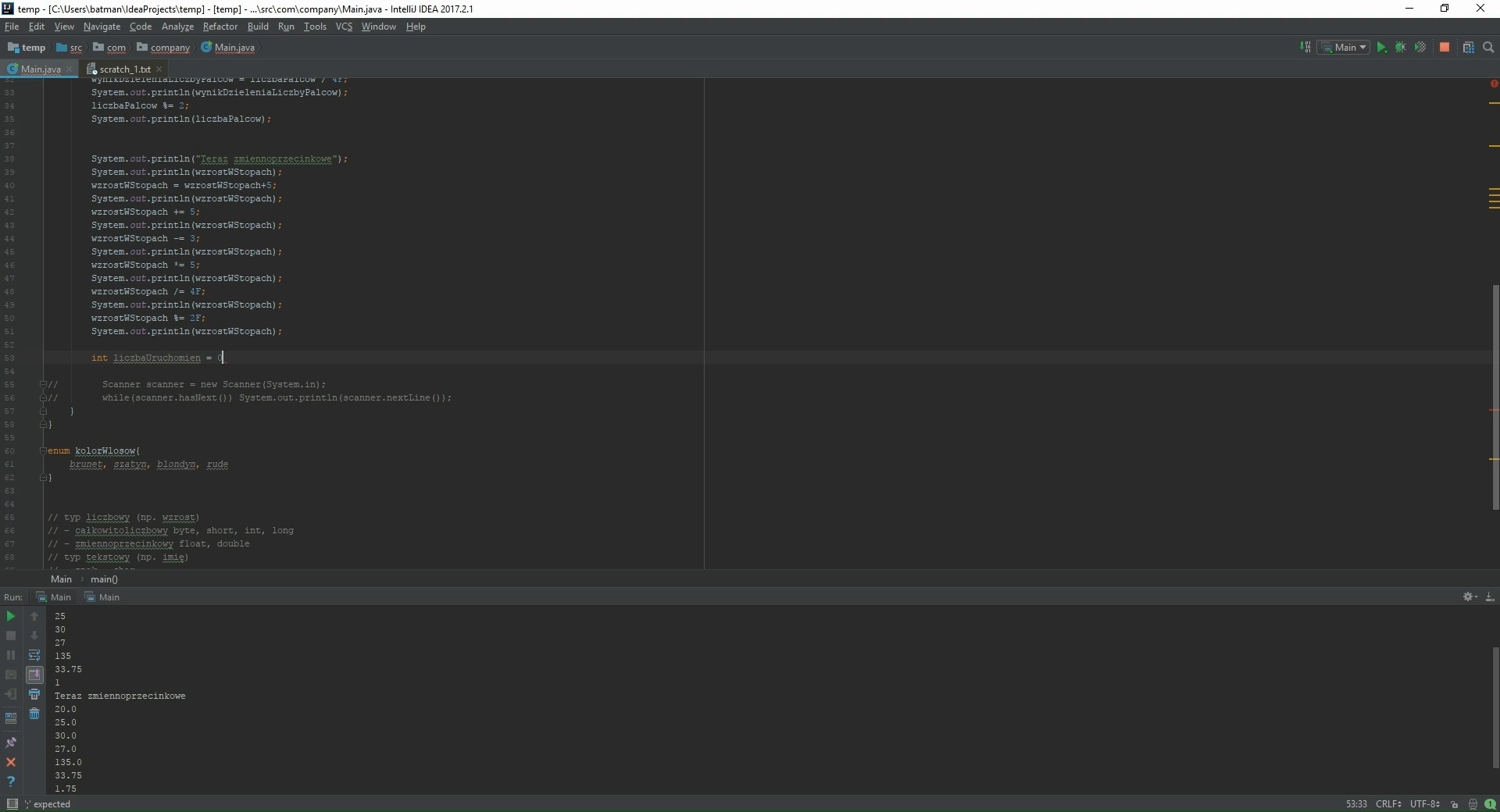
Task: Switch to the scratch_1.txt editor tab
Action: click(x=124, y=69)
